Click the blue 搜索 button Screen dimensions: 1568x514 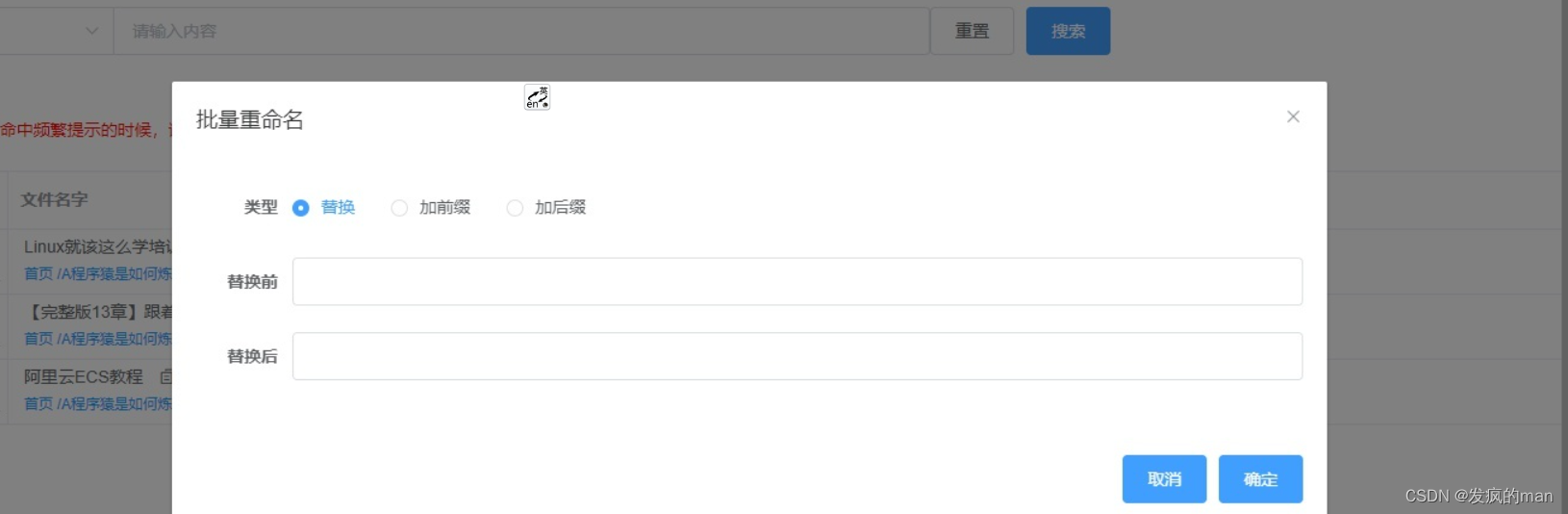1068,31
